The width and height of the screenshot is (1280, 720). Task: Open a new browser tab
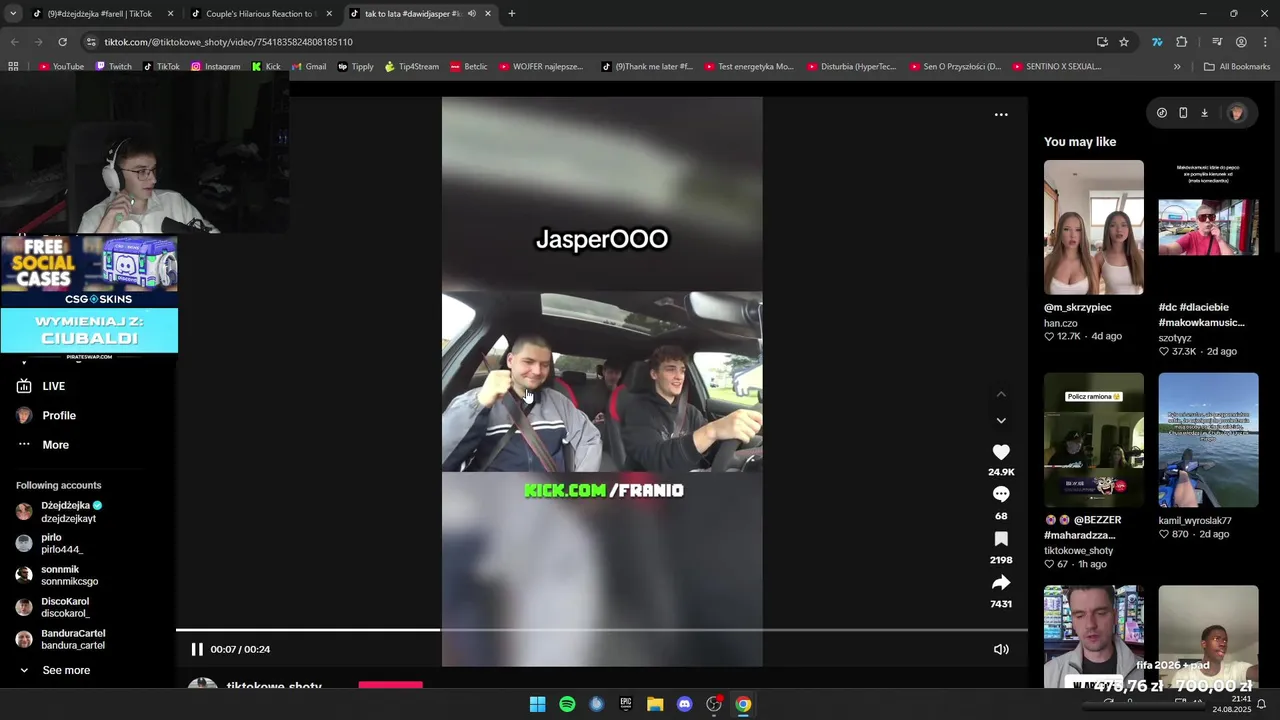click(512, 14)
